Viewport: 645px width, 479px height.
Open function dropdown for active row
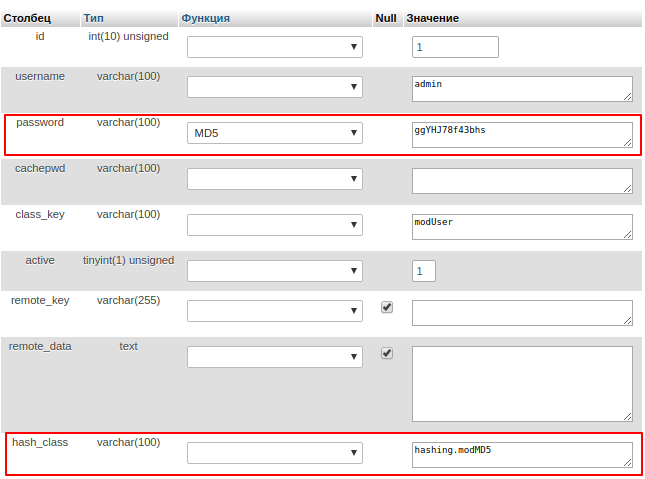coord(275,271)
